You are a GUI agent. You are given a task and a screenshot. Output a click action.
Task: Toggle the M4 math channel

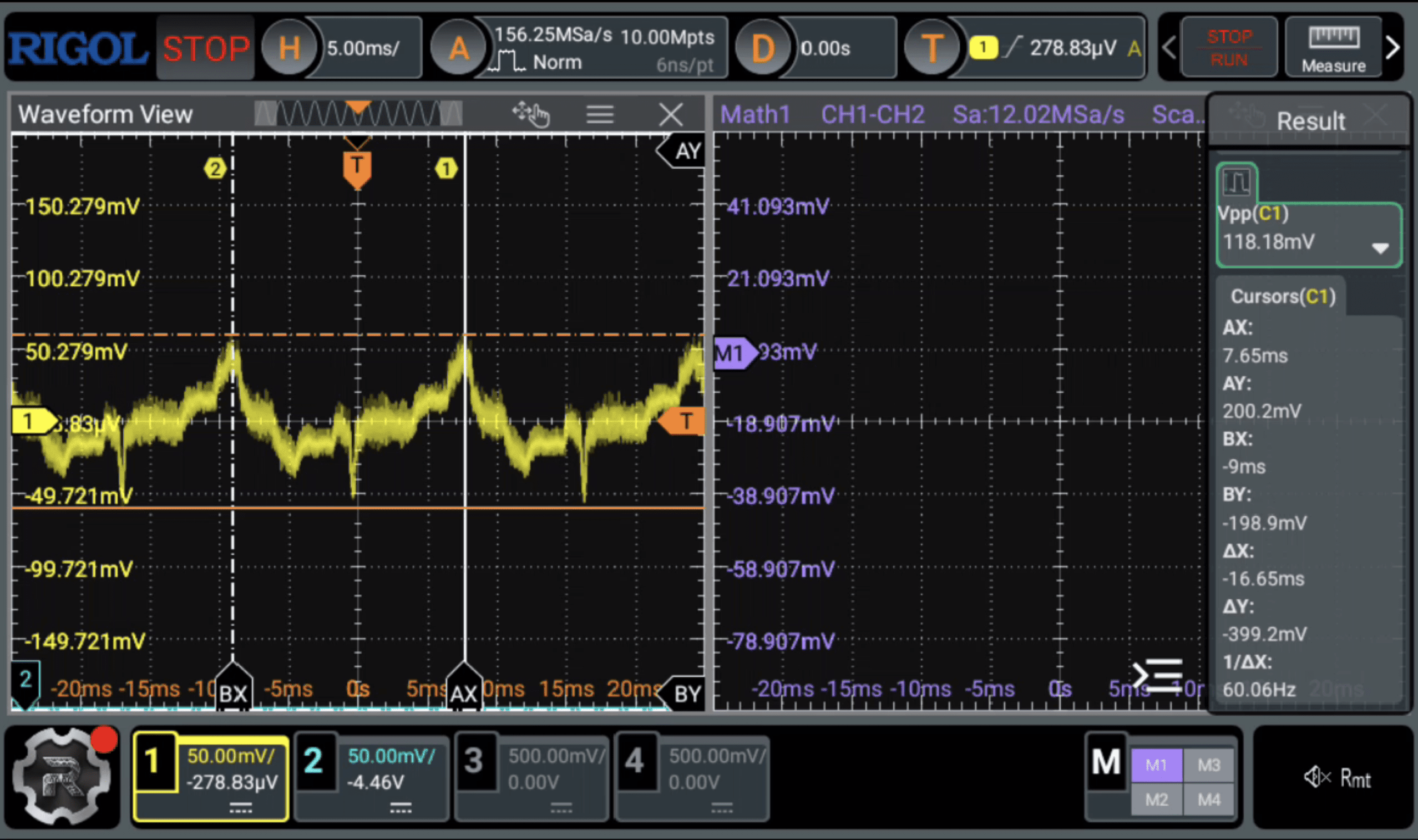1209,800
